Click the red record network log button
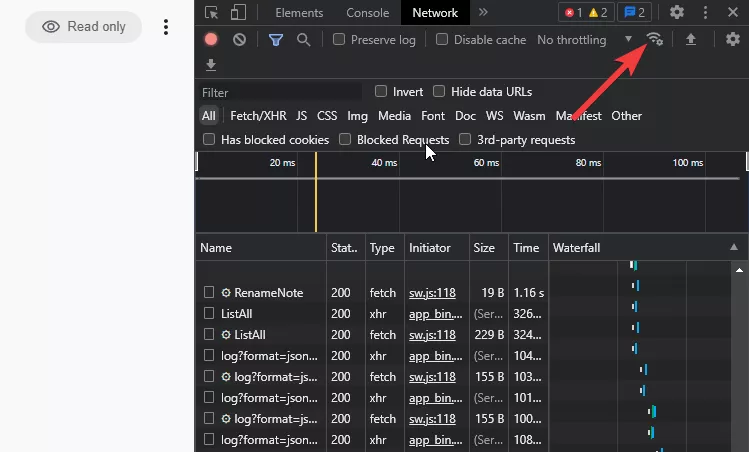This screenshot has width=749, height=452. [x=211, y=39]
